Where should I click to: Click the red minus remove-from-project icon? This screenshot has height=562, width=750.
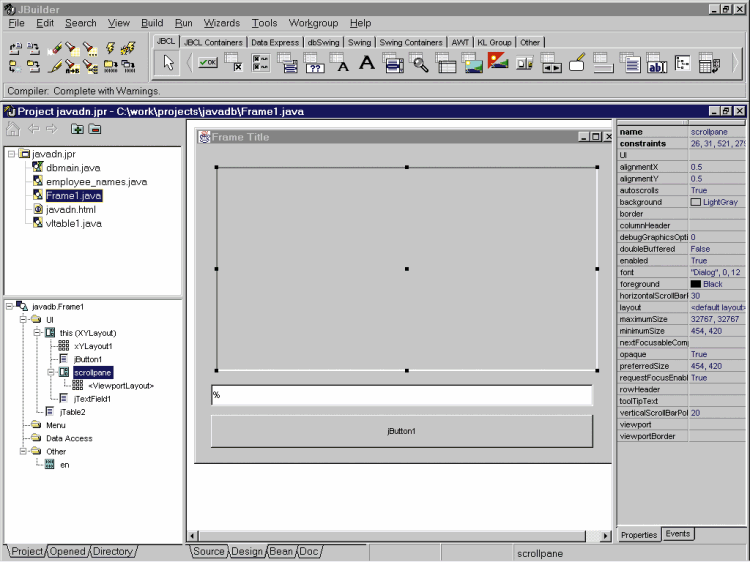(x=94, y=129)
